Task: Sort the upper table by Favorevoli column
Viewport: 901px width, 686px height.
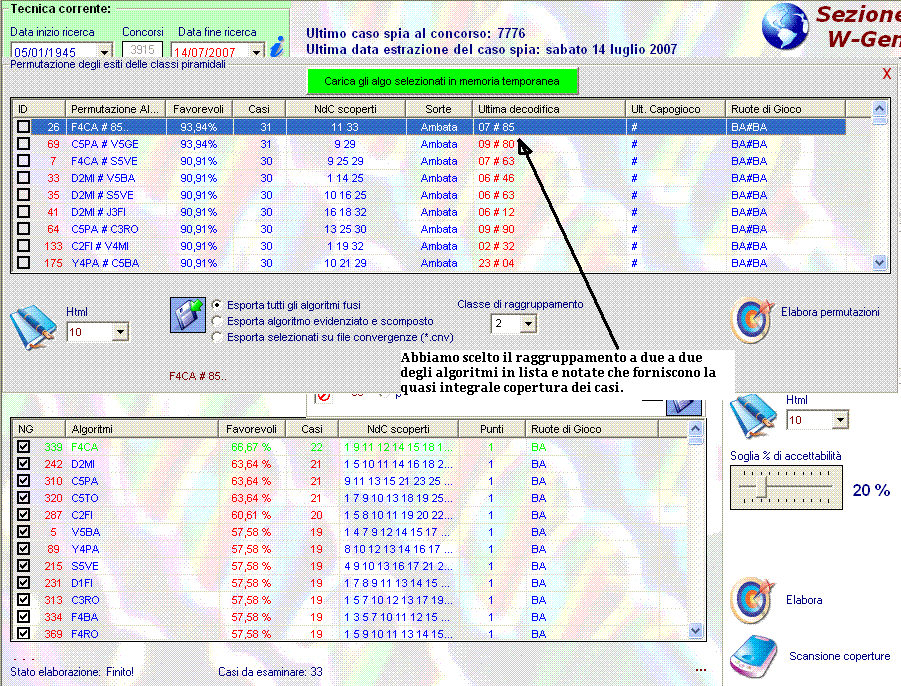Action: [199, 109]
